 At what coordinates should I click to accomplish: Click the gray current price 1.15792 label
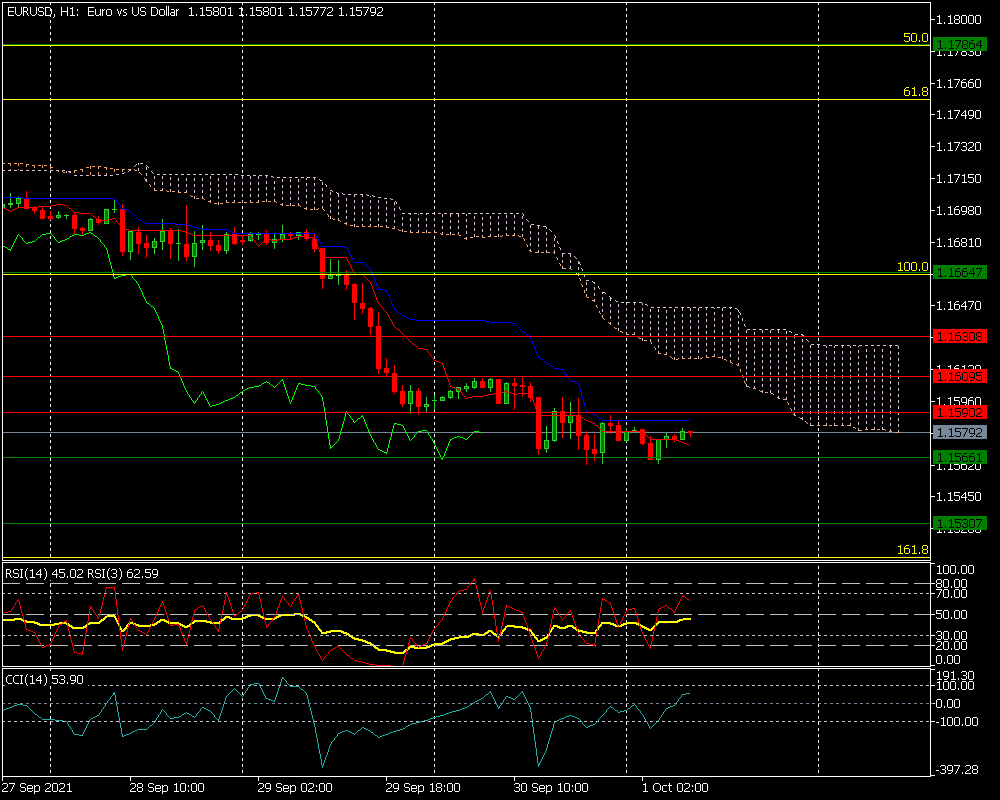959,432
